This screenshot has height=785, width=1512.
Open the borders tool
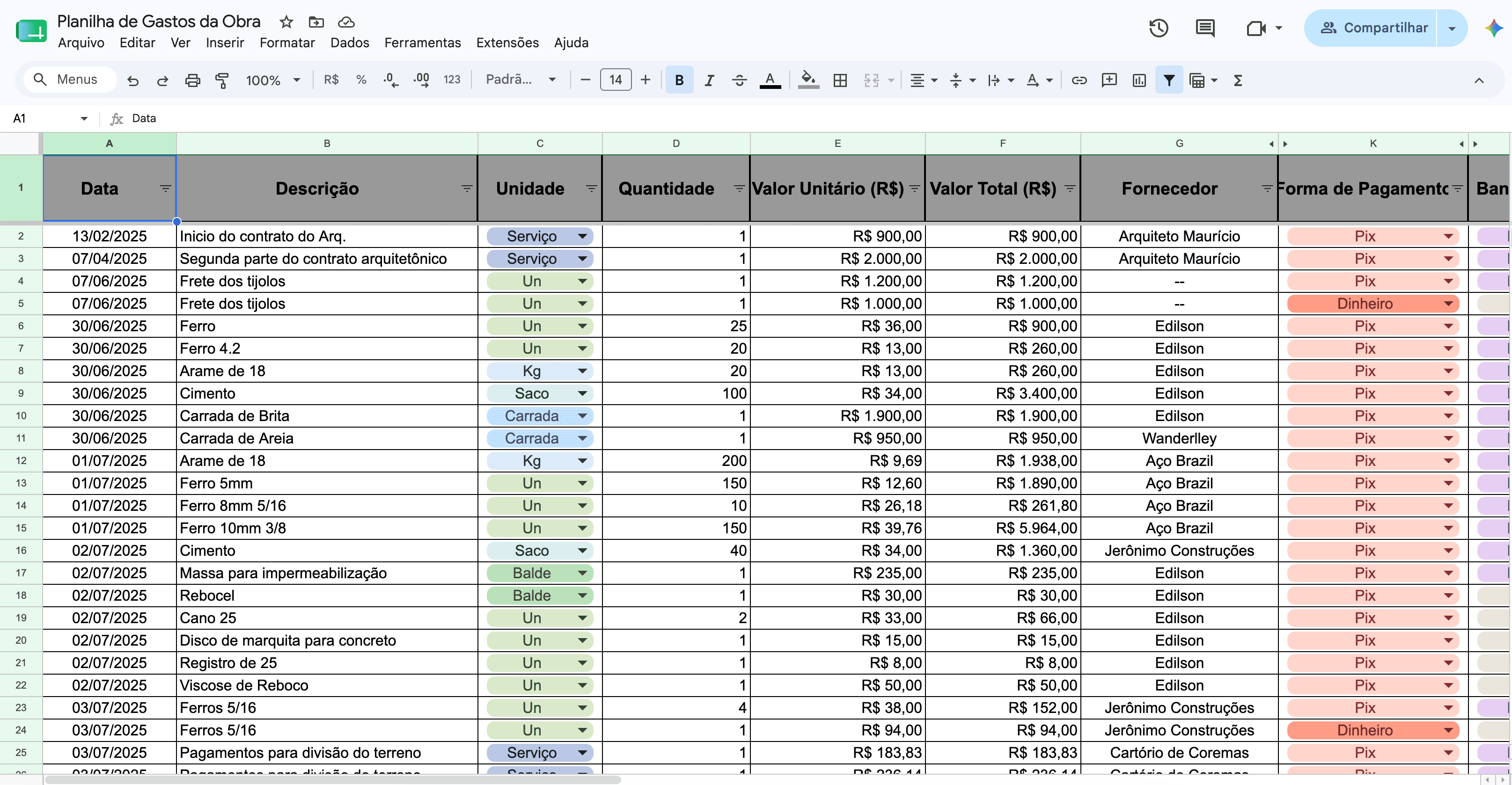pyautogui.click(x=840, y=80)
